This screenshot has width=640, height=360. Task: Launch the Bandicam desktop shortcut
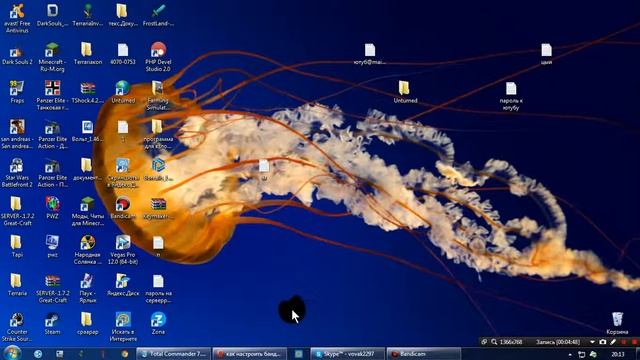122,207
